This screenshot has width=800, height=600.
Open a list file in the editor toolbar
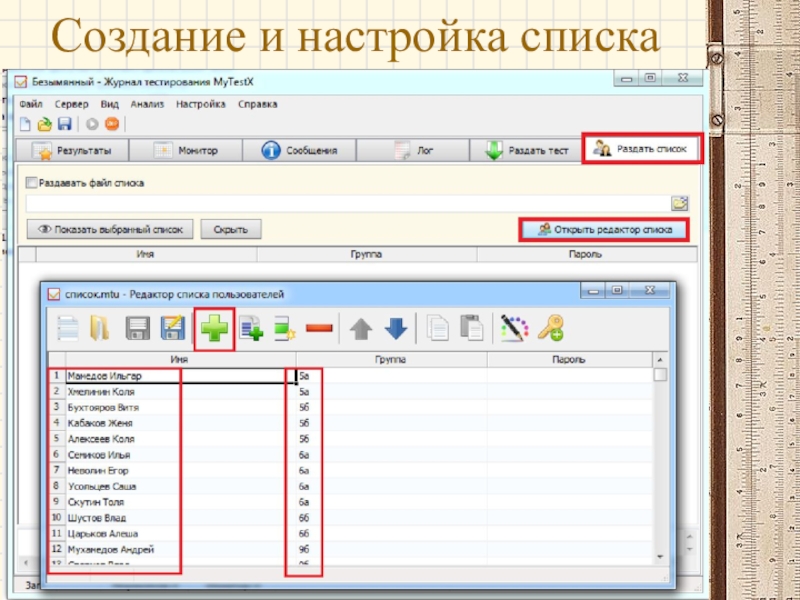coord(100,328)
